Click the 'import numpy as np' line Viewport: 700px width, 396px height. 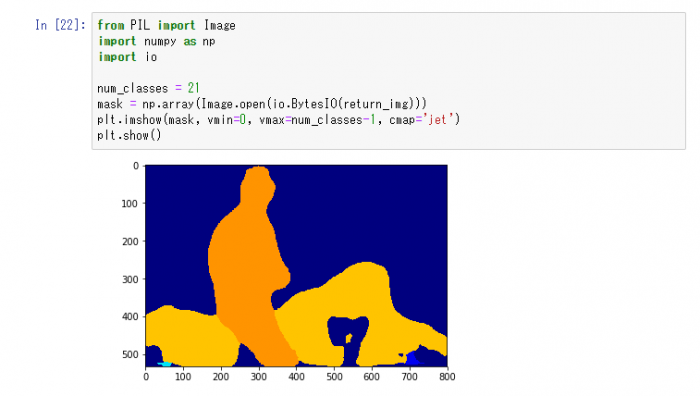[157, 42]
